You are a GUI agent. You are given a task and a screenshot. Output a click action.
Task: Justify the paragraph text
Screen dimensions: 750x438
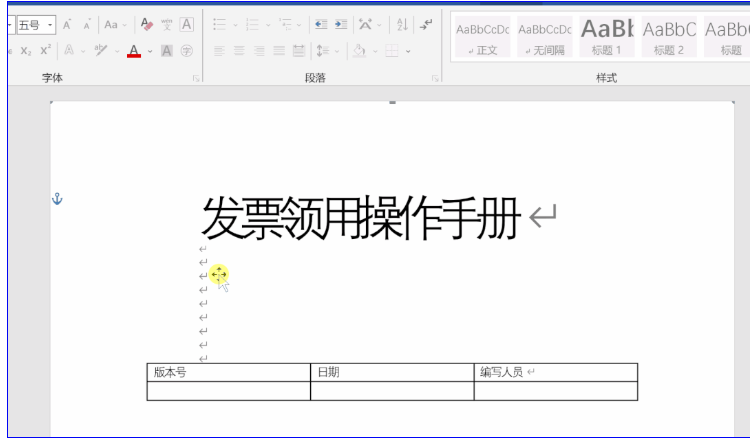pos(279,51)
